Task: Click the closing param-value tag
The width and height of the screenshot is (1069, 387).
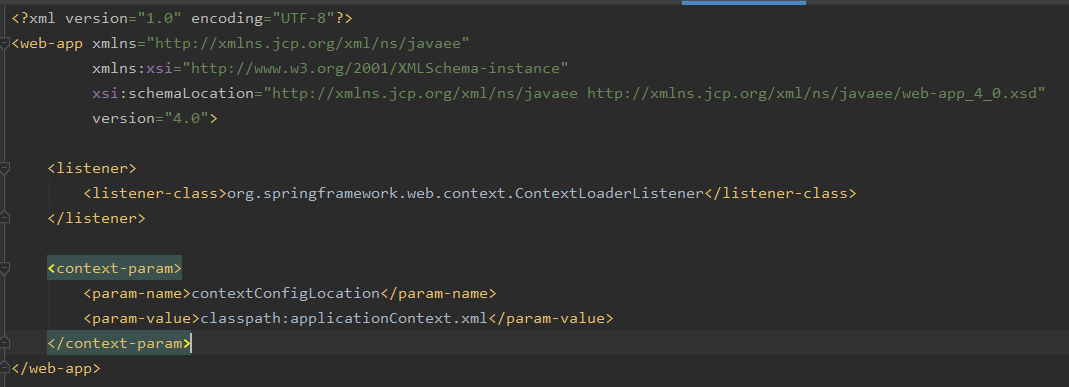Action: 551,318
